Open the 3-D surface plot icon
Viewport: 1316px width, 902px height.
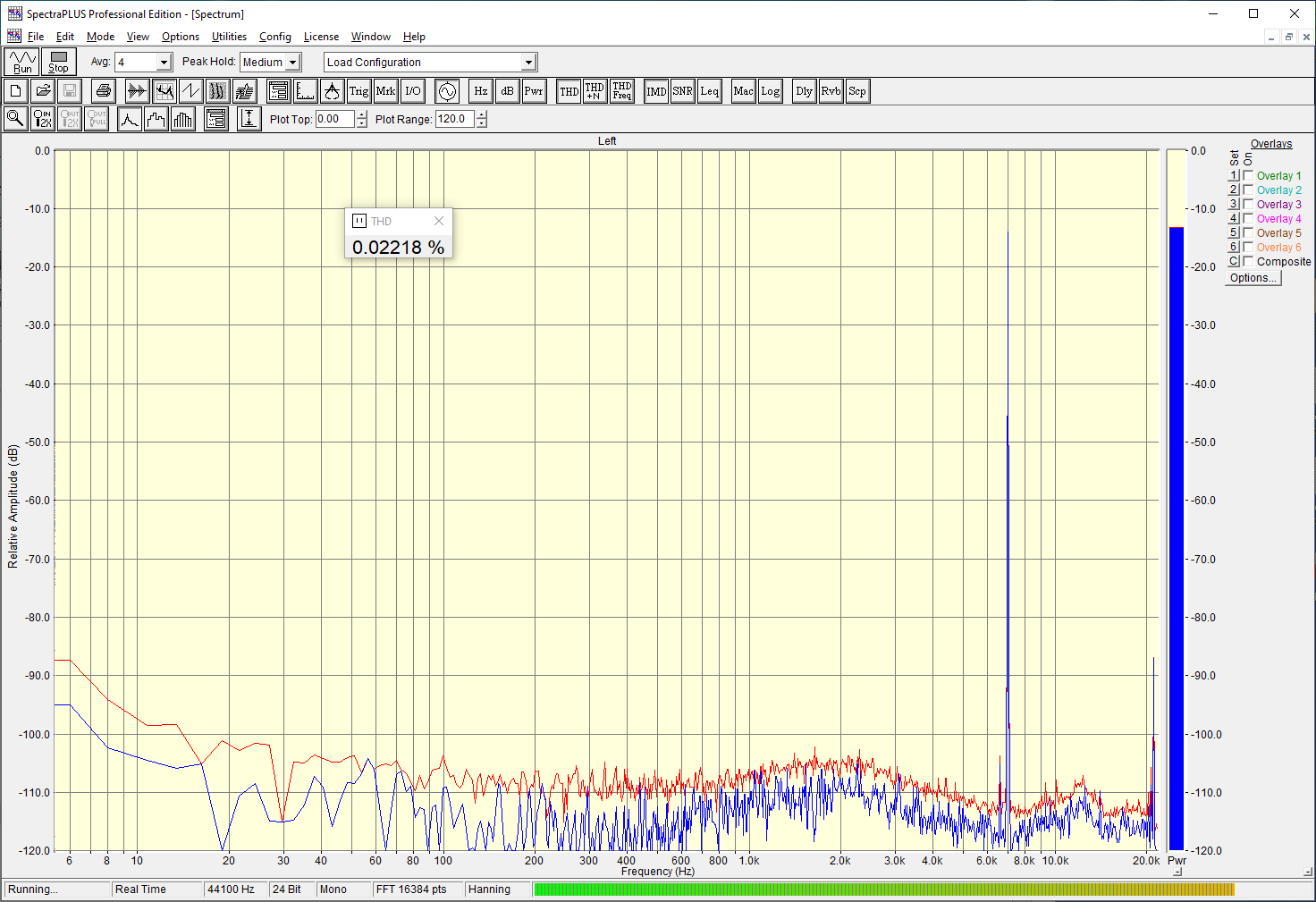tap(244, 91)
